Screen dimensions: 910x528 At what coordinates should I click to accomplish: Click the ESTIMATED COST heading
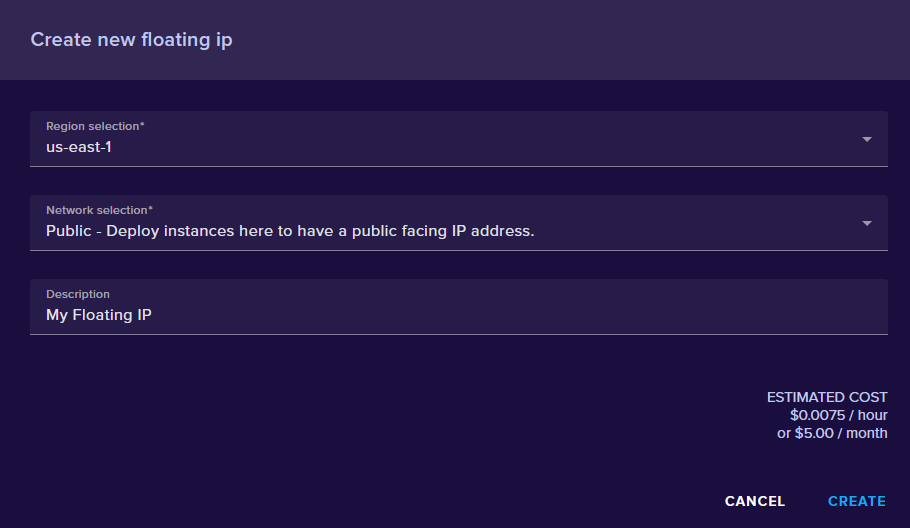826,397
